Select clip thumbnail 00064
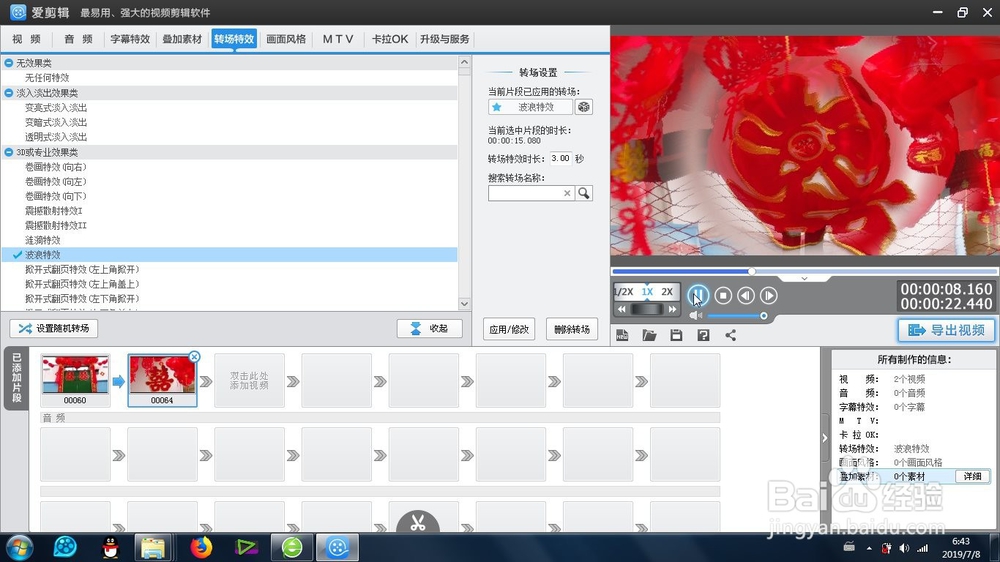This screenshot has width=1000, height=562. tap(162, 381)
